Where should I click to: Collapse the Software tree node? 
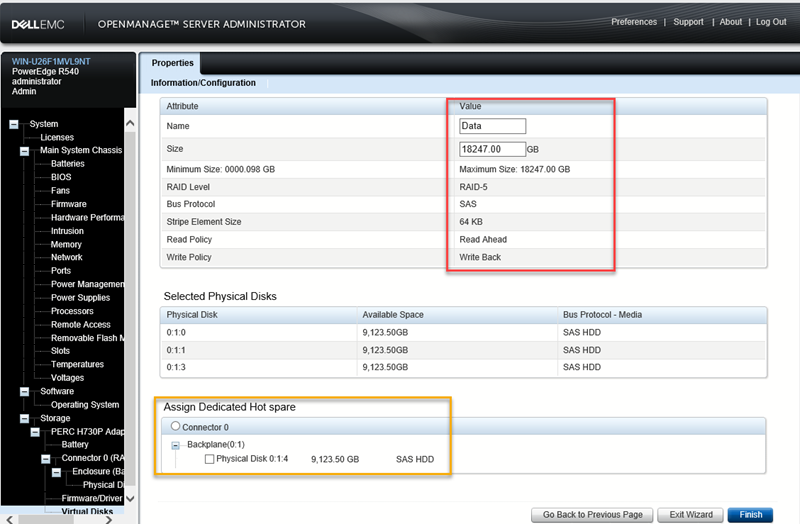25,392
